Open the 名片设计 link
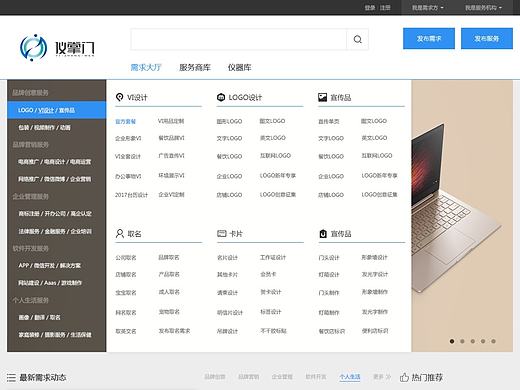 click(x=227, y=258)
